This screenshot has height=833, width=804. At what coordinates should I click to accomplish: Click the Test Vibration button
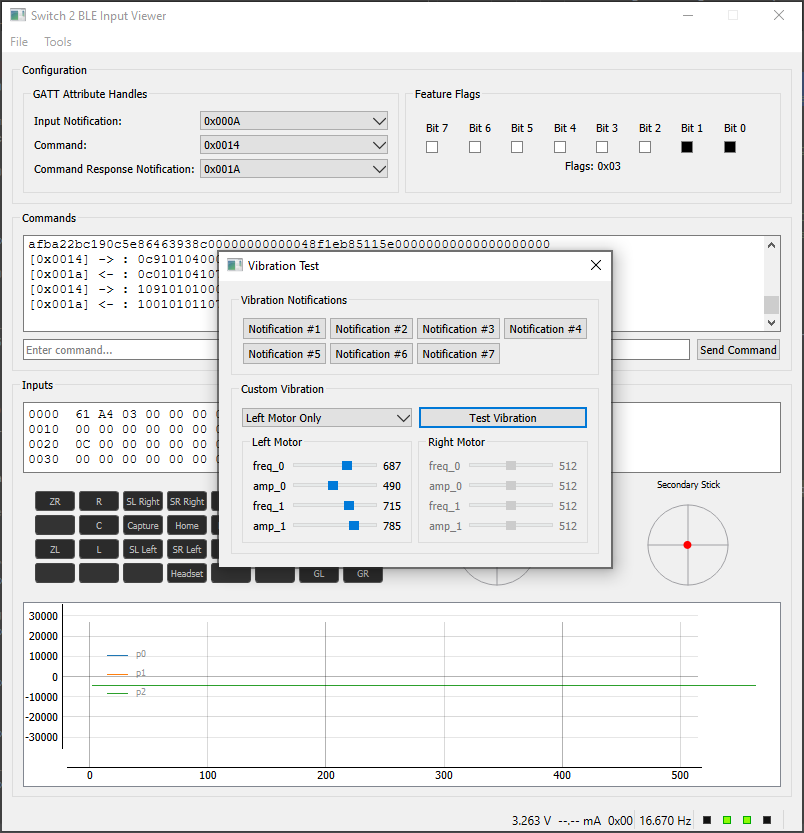[503, 418]
